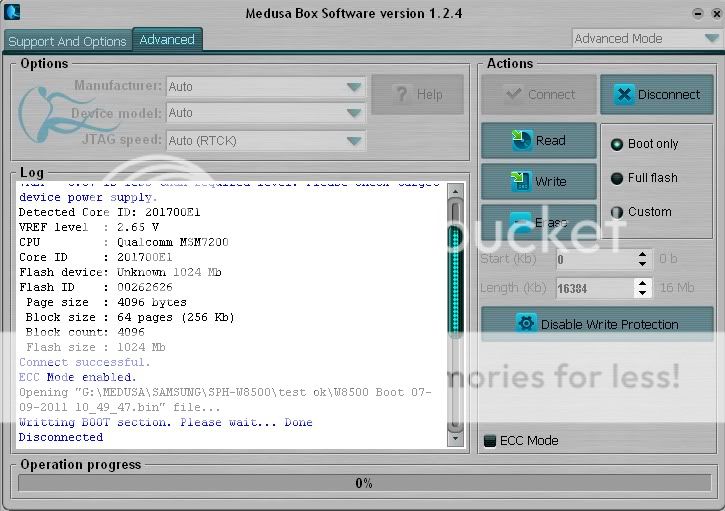Click the Erase button
Viewport: 725px width, 511px height.
pyautogui.click(x=539, y=221)
